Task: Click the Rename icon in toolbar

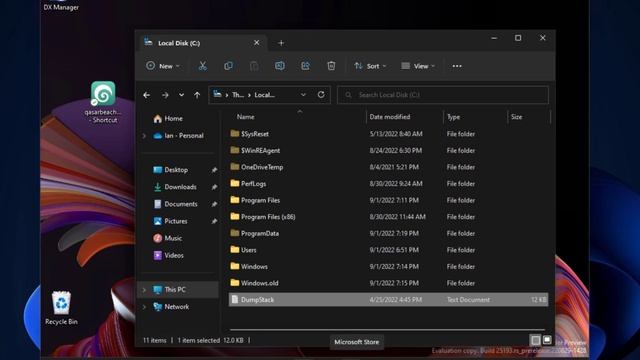Action: pos(280,66)
